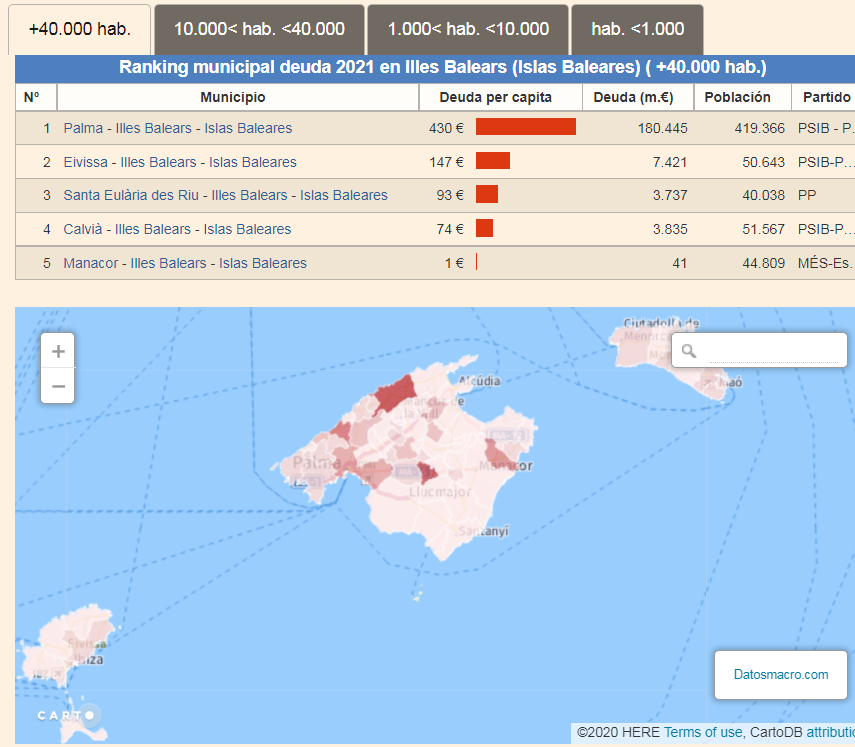The height and width of the screenshot is (747, 855).
Task: Open Eivissa municipality link
Action: (179, 162)
